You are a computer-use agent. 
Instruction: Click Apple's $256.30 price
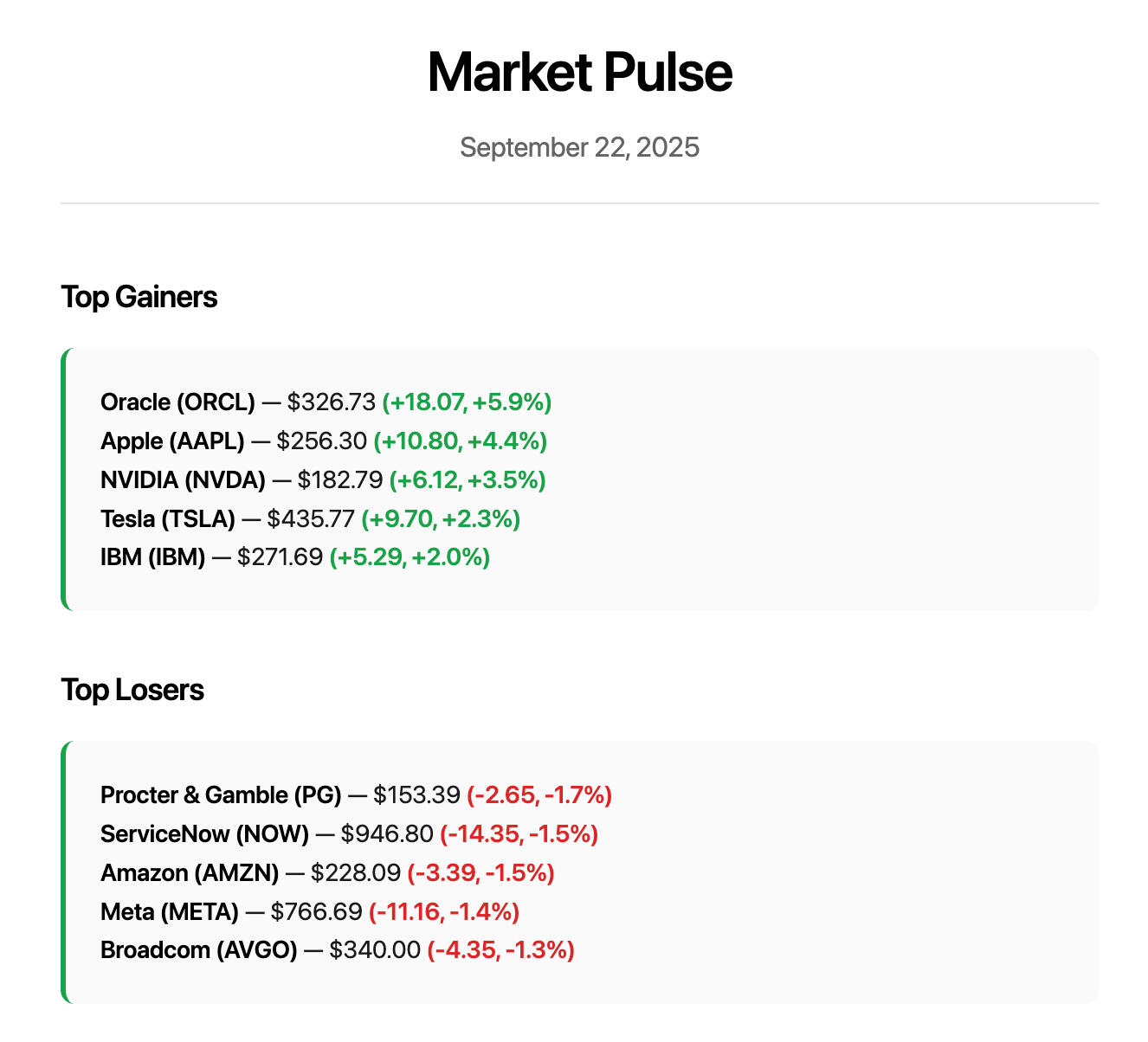point(322,441)
